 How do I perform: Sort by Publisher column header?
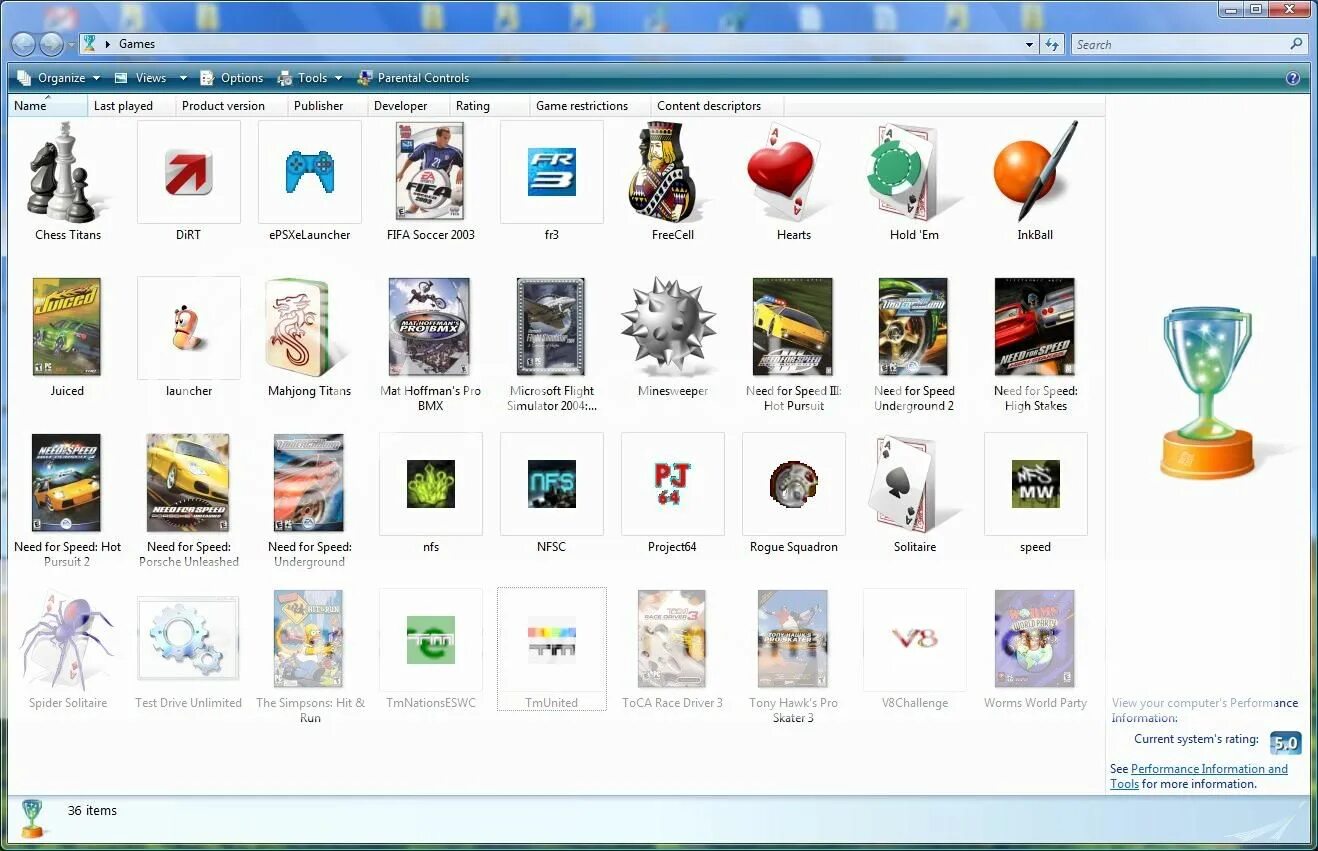[x=328, y=106]
